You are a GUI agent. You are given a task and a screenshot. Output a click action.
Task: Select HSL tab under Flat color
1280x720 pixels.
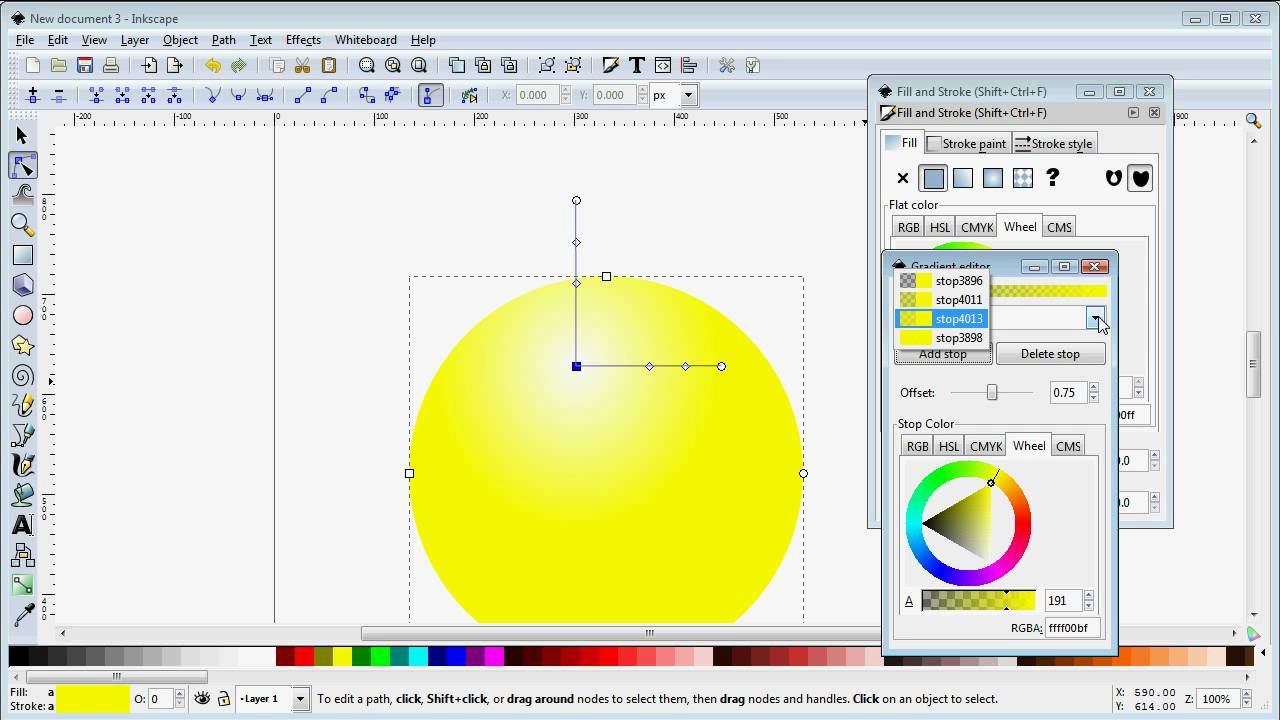[940, 227]
